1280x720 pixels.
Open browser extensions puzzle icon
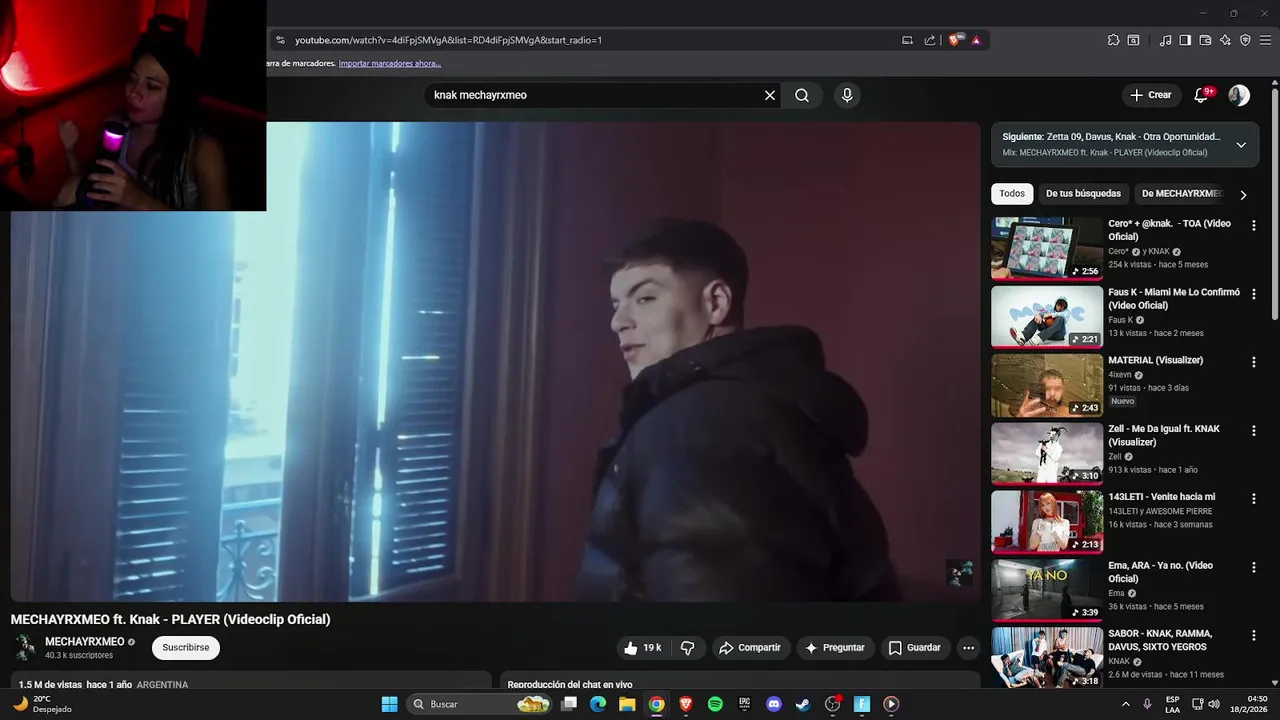tap(1113, 40)
